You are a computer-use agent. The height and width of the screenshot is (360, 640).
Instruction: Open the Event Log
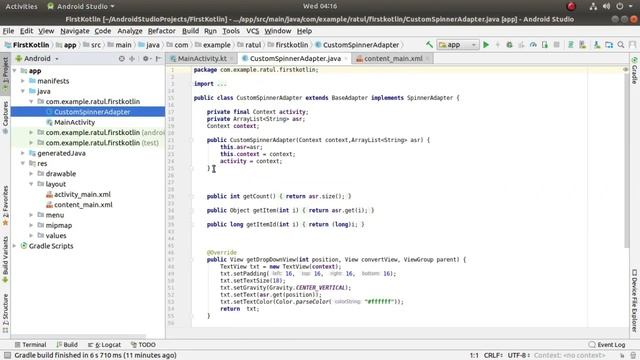pos(607,344)
